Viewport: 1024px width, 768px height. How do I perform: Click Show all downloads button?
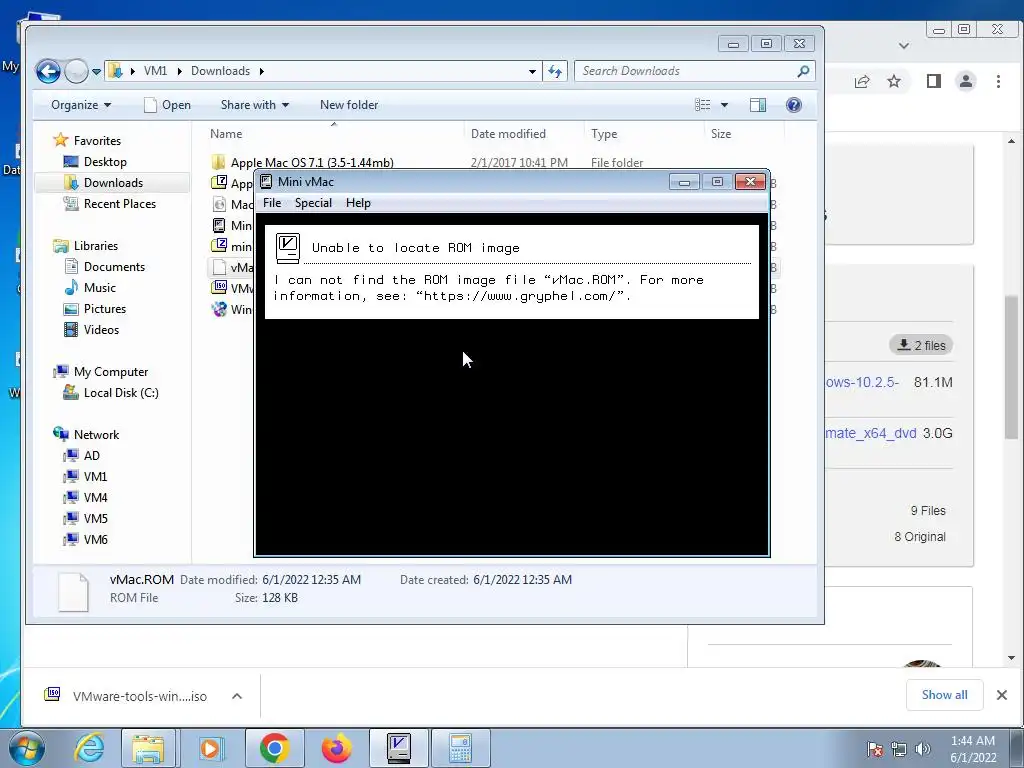(944, 695)
